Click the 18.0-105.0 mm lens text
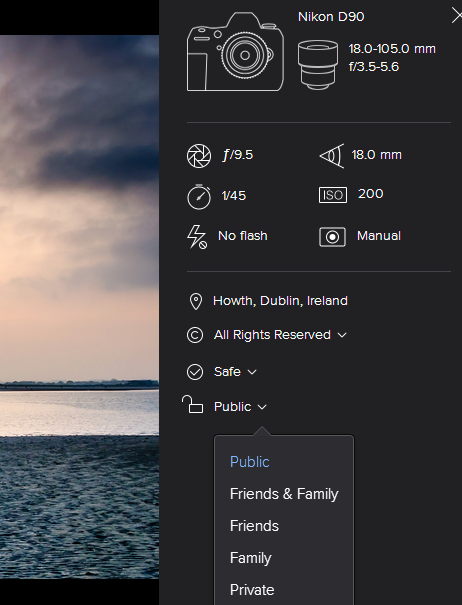 pyautogui.click(x=392, y=49)
